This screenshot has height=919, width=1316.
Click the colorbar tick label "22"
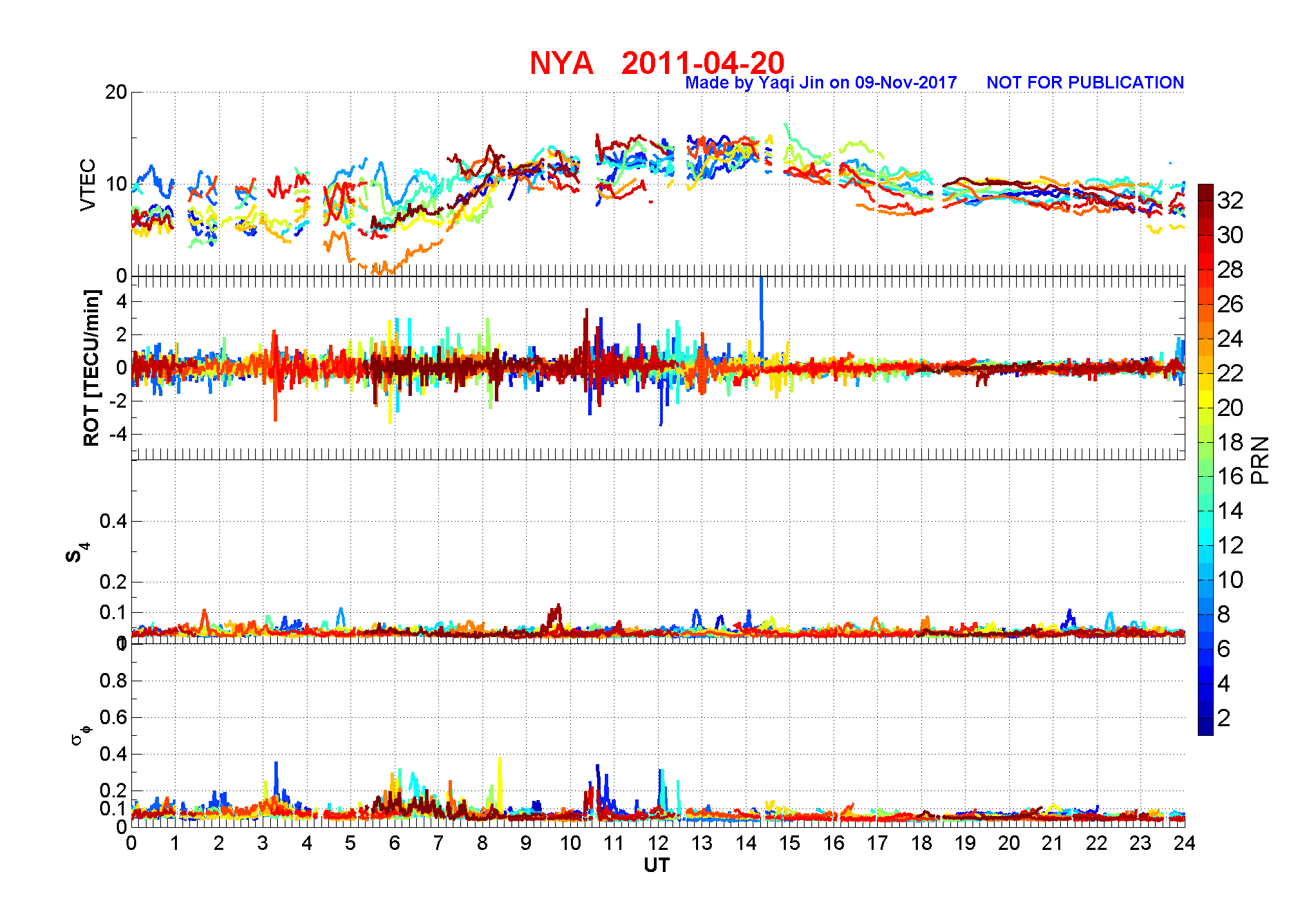(1230, 373)
